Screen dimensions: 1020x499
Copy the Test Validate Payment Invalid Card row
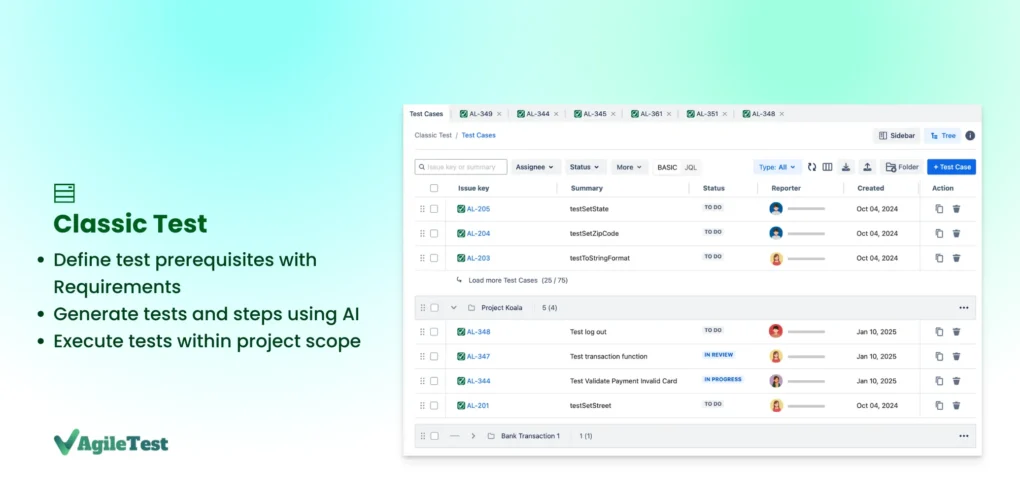939,381
